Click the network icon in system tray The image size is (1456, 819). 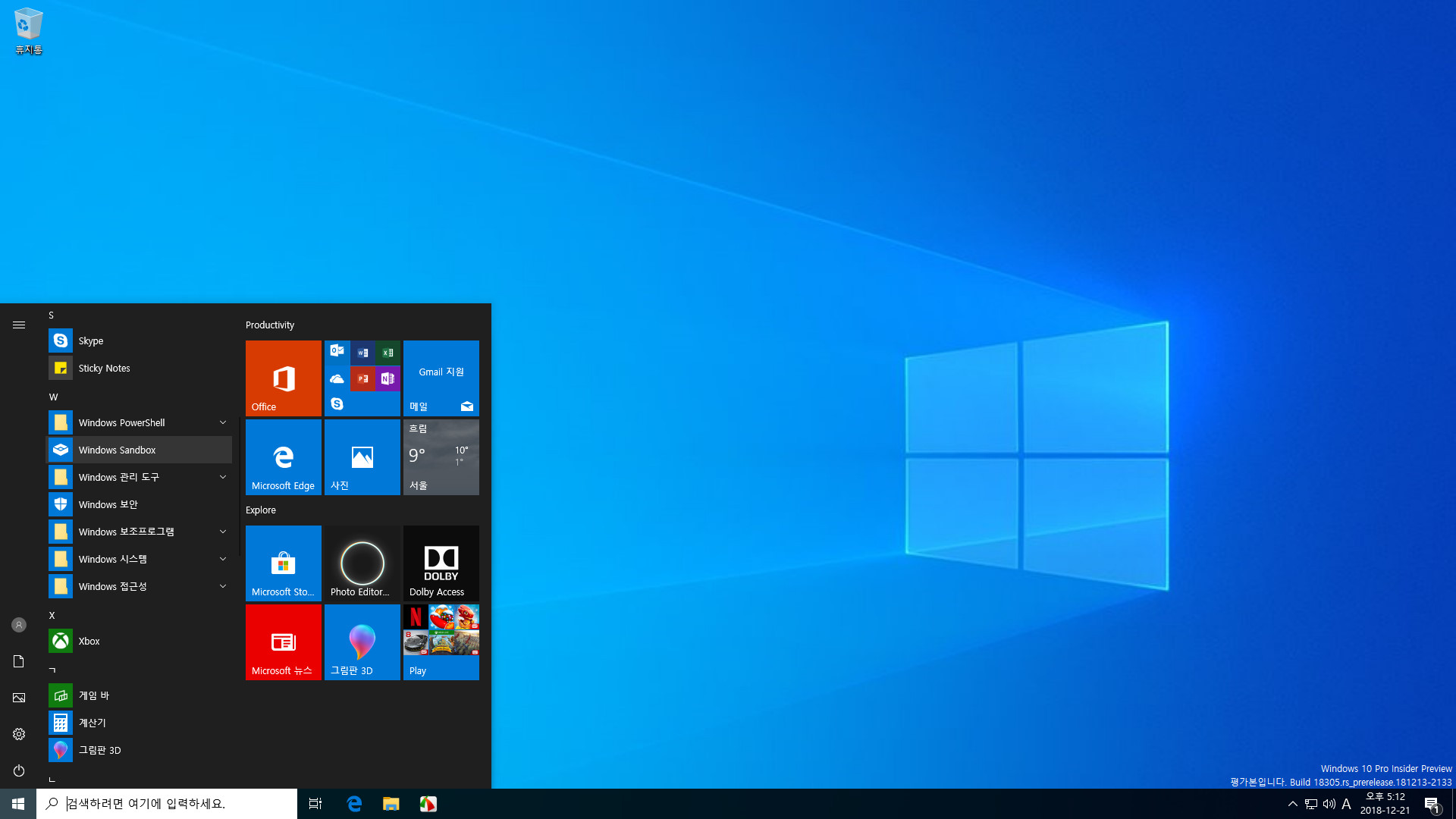tap(1311, 804)
